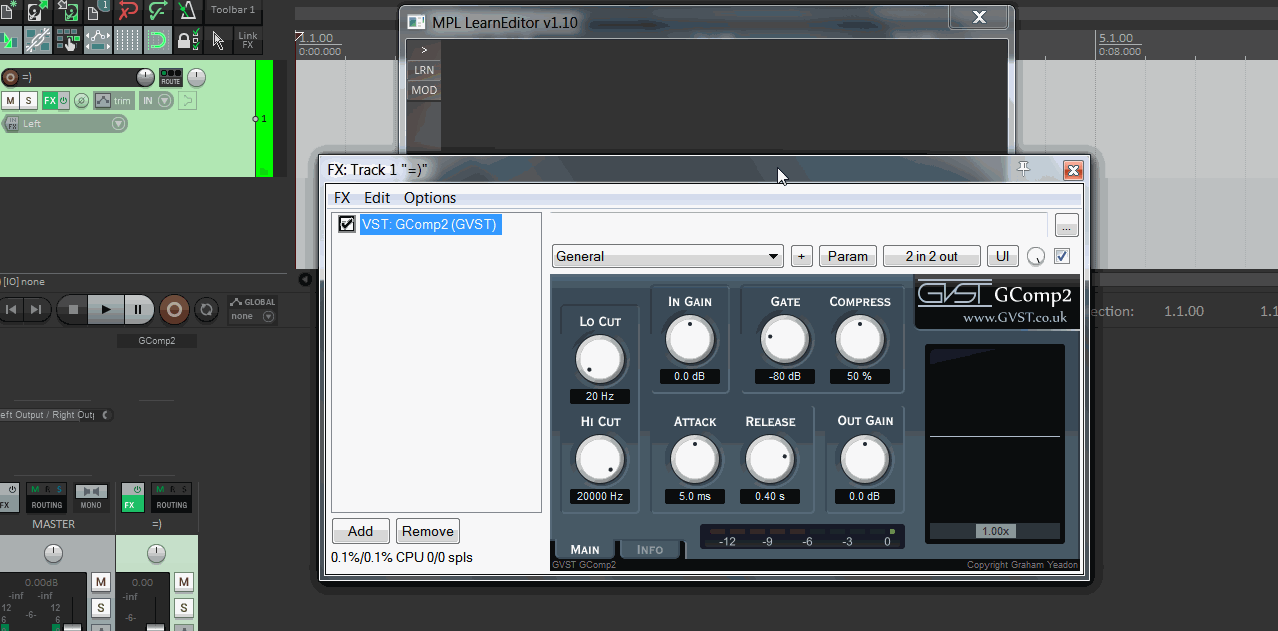Viewport: 1278px width, 631px height.
Task: Click the save project disk icon
Action: [x=67, y=12]
